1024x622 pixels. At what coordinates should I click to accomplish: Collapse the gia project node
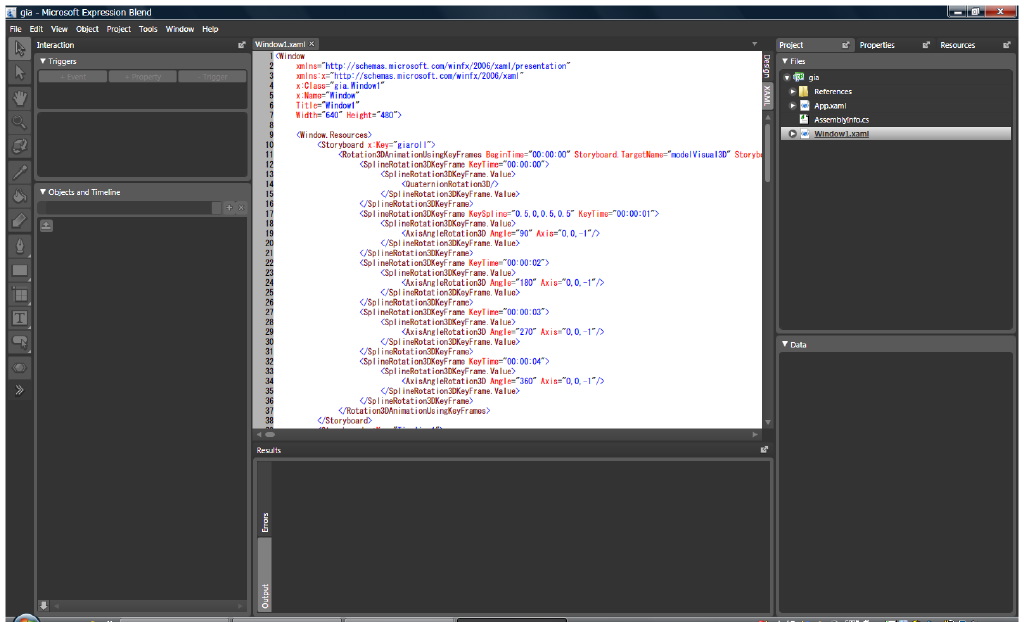[788, 78]
